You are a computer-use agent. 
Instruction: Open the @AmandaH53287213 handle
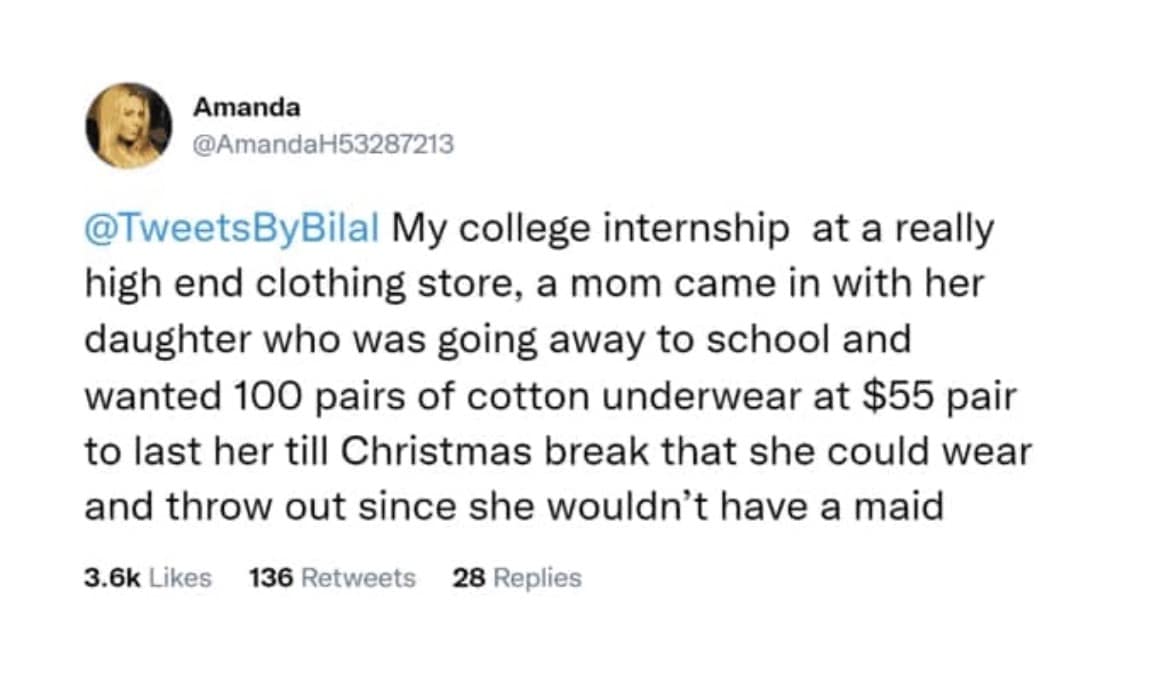click(x=323, y=144)
